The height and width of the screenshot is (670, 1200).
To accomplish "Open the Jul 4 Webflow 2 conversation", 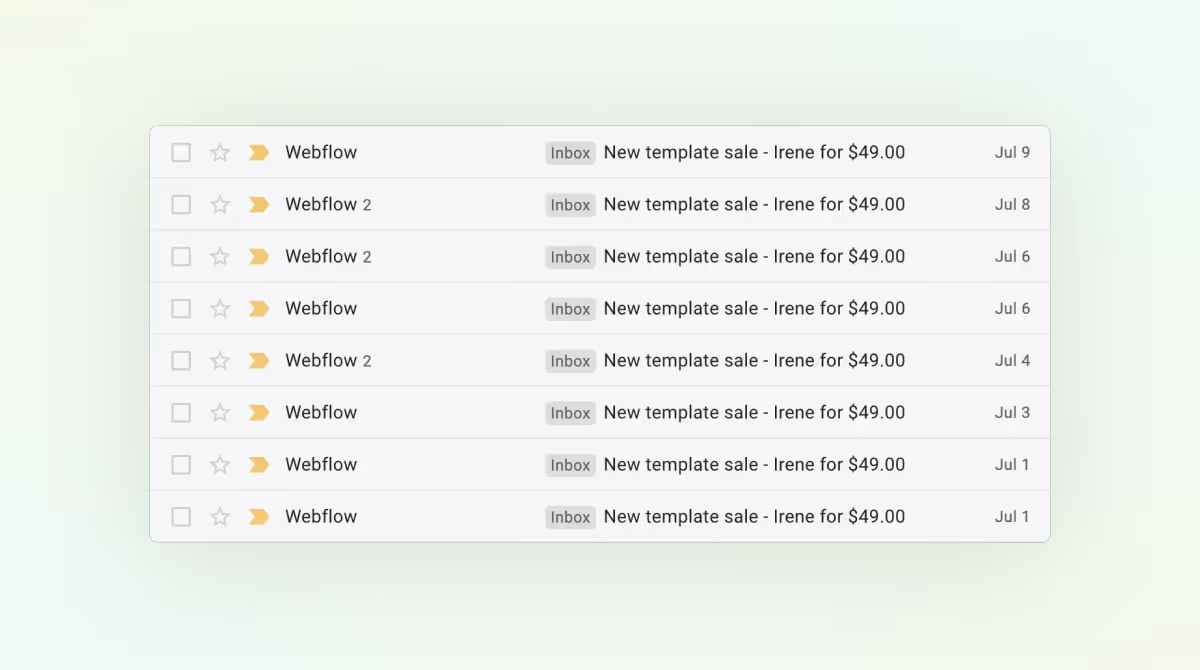I will point(753,360).
